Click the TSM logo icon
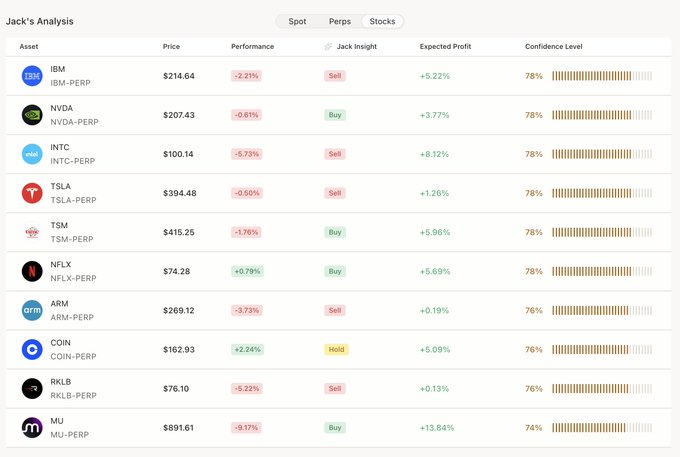This screenshot has height=457, width=680. (32, 232)
